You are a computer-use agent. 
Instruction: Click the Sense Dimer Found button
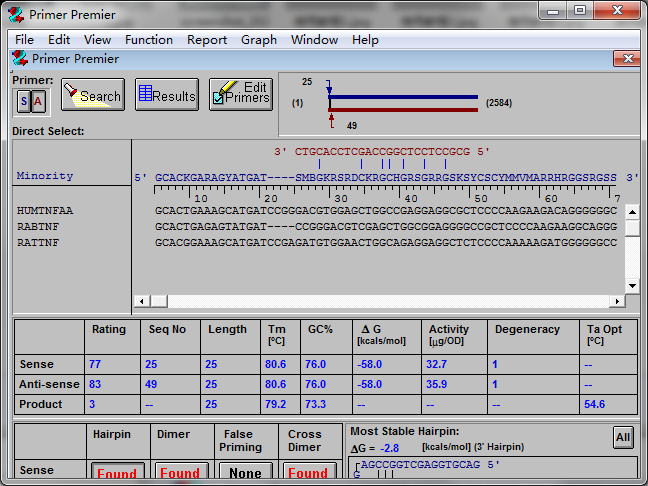(180, 473)
